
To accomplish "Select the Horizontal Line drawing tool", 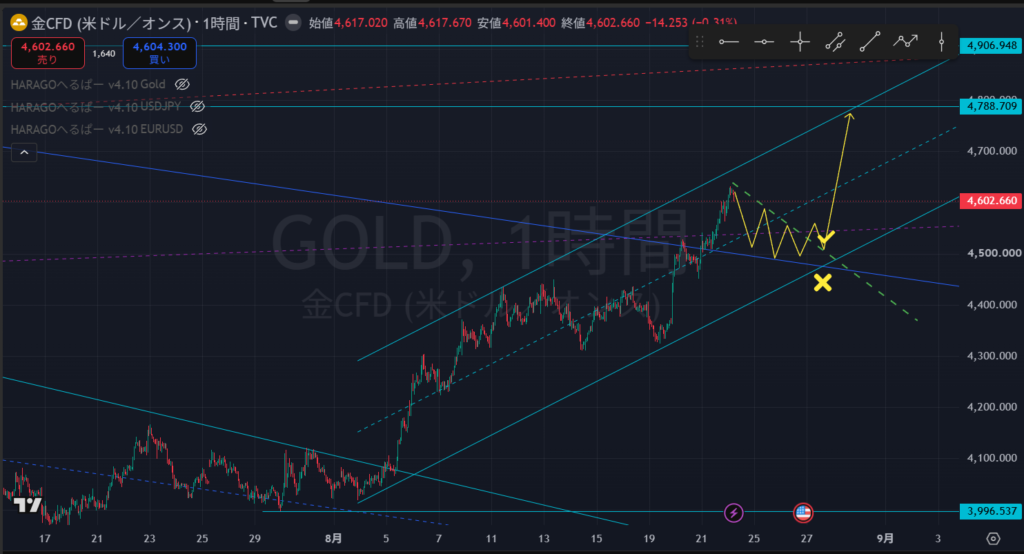I will [764, 42].
